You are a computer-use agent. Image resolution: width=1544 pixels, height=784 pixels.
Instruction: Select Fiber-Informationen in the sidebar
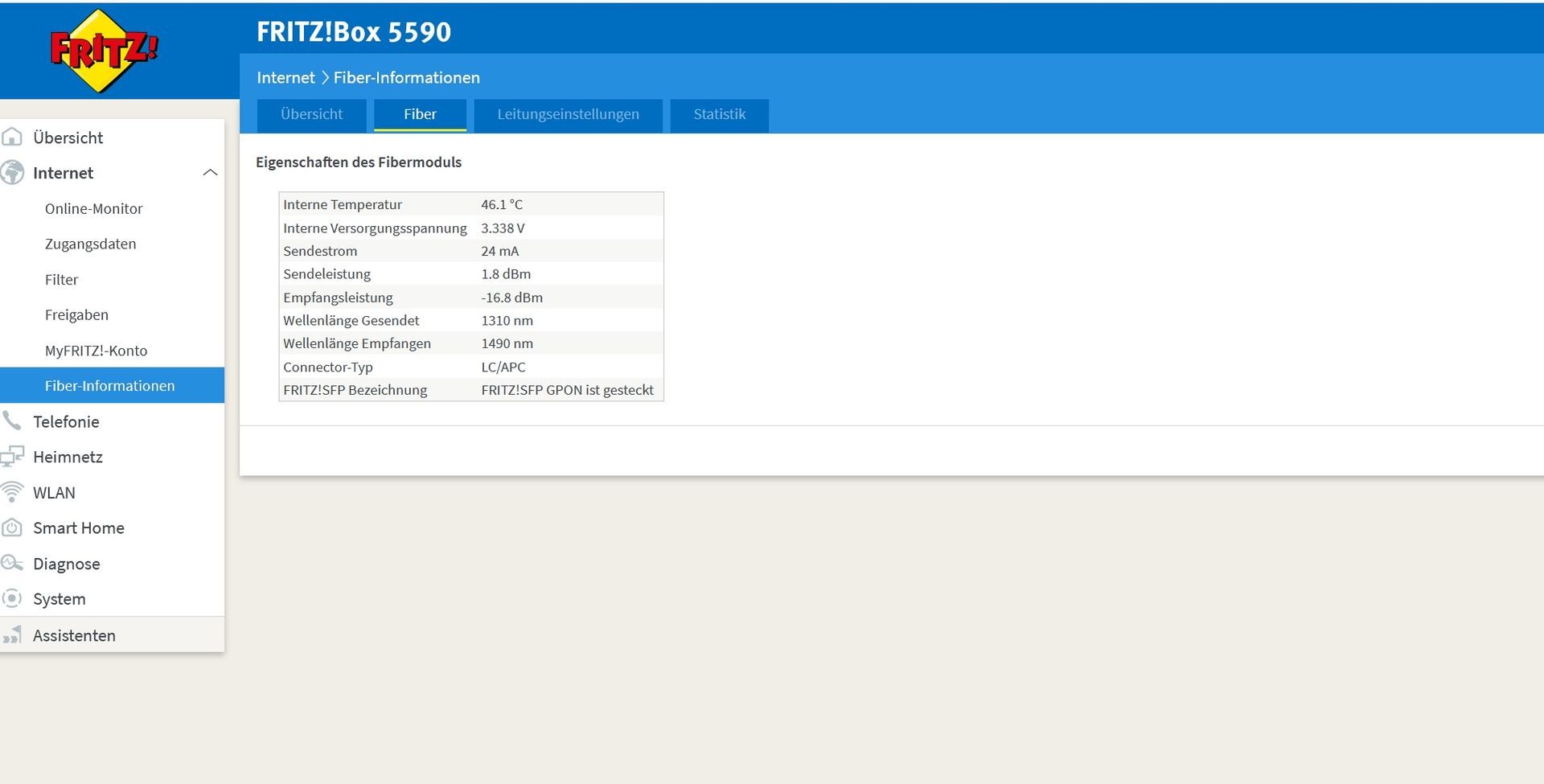click(112, 385)
